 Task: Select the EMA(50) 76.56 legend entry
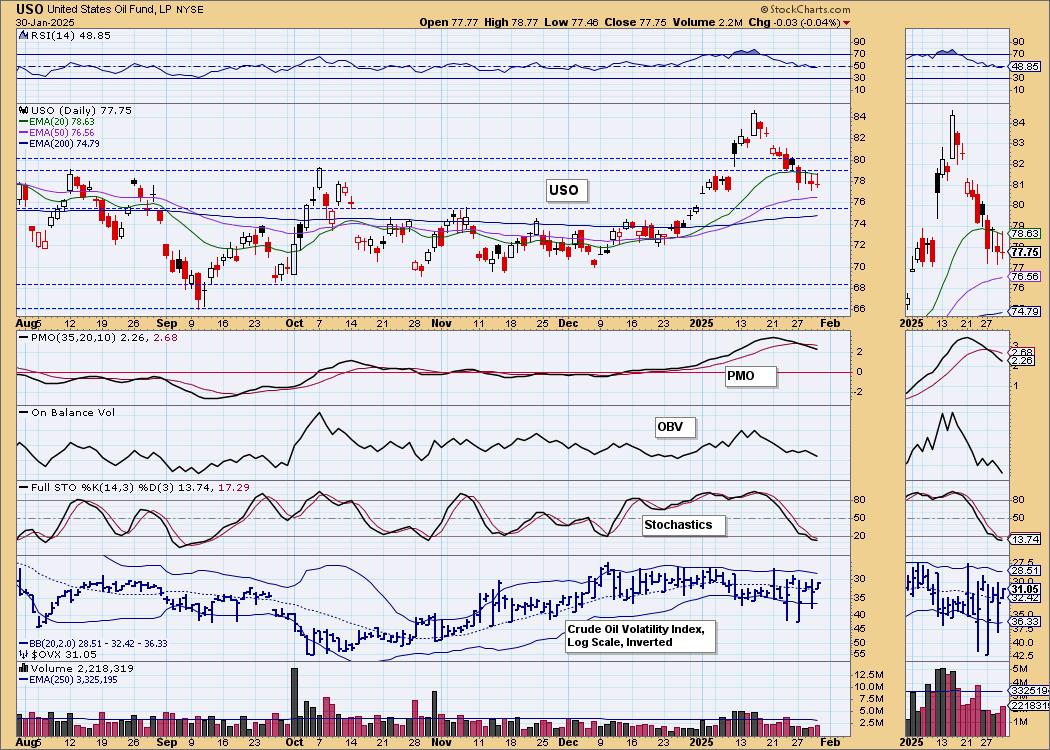coord(61,133)
